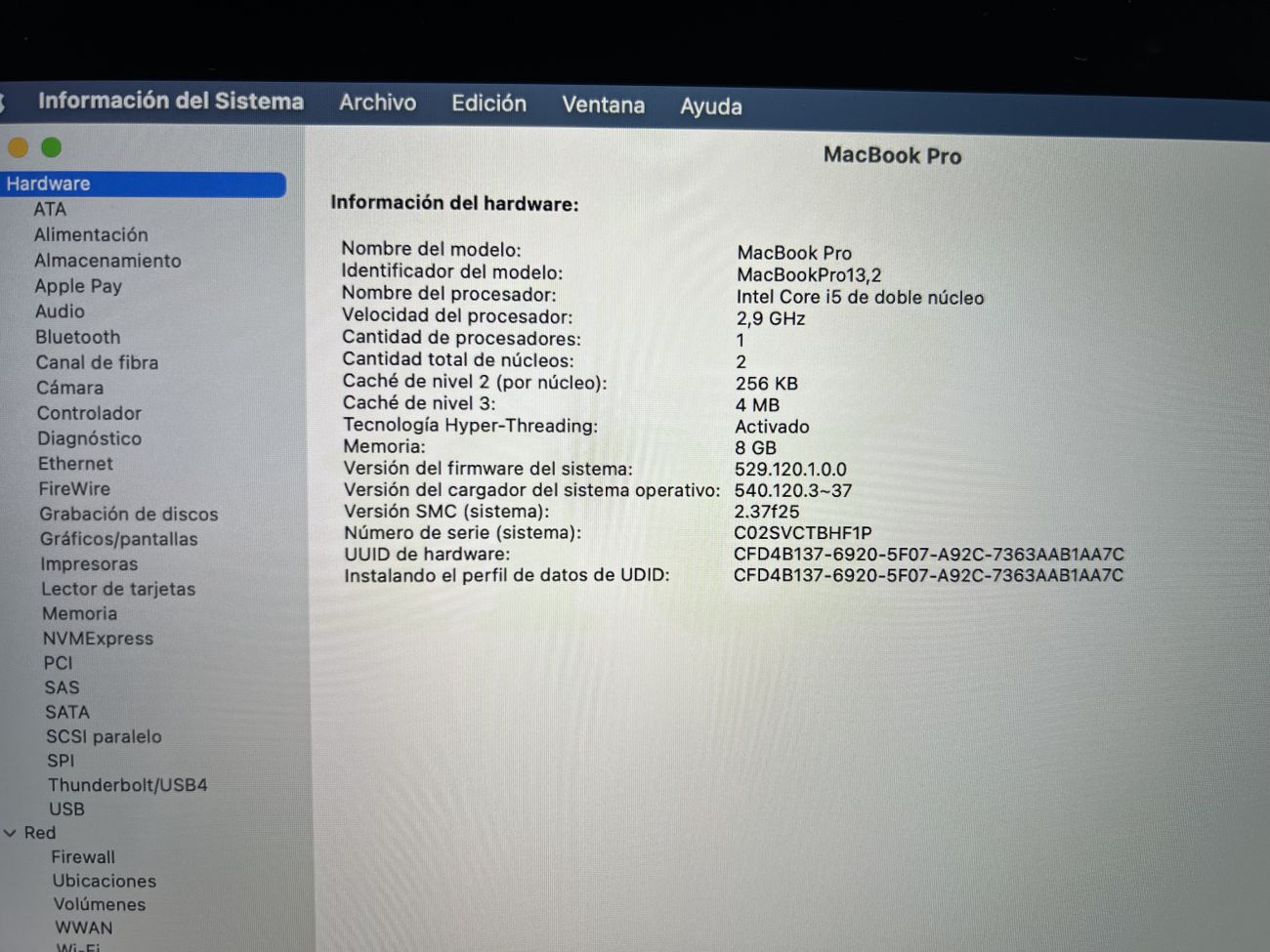Select Alimentación in the sidebar
Image resolution: width=1270 pixels, height=952 pixels.
coord(91,234)
